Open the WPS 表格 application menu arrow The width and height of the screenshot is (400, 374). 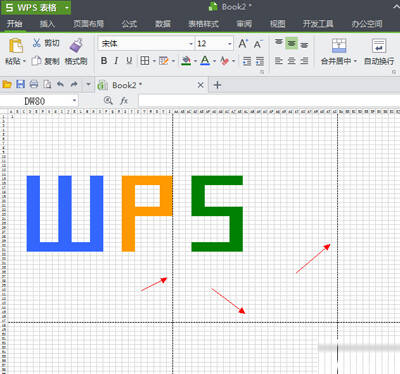pos(67,7)
